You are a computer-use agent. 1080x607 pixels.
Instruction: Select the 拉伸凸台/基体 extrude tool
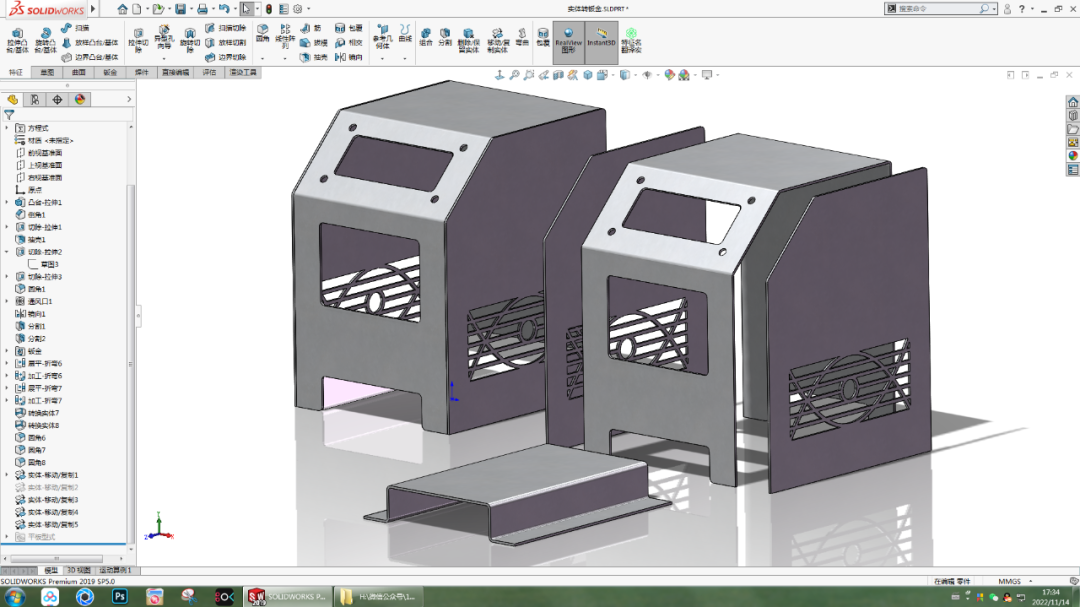15,37
